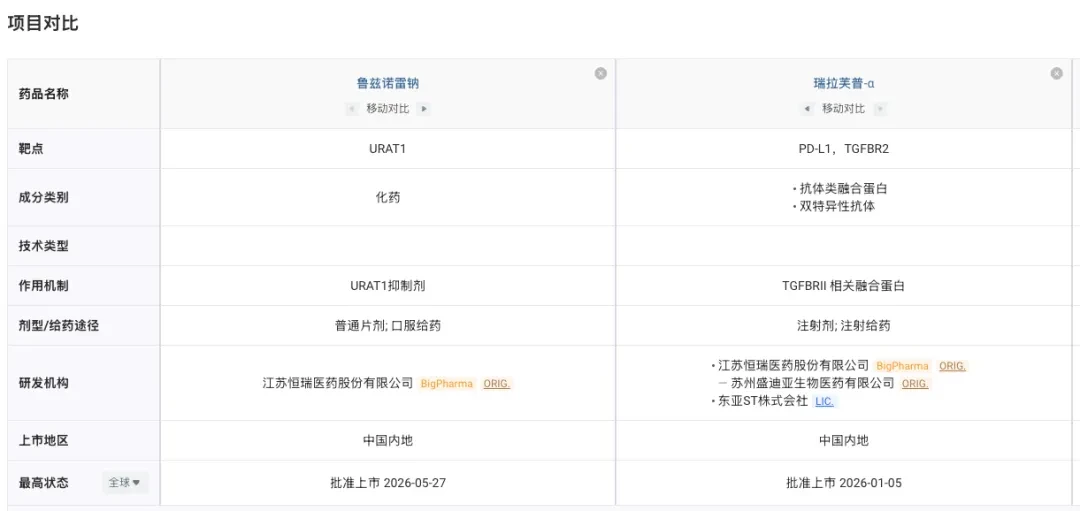Move 瑞拉芙普-α column left with arrow

[x=807, y=109]
